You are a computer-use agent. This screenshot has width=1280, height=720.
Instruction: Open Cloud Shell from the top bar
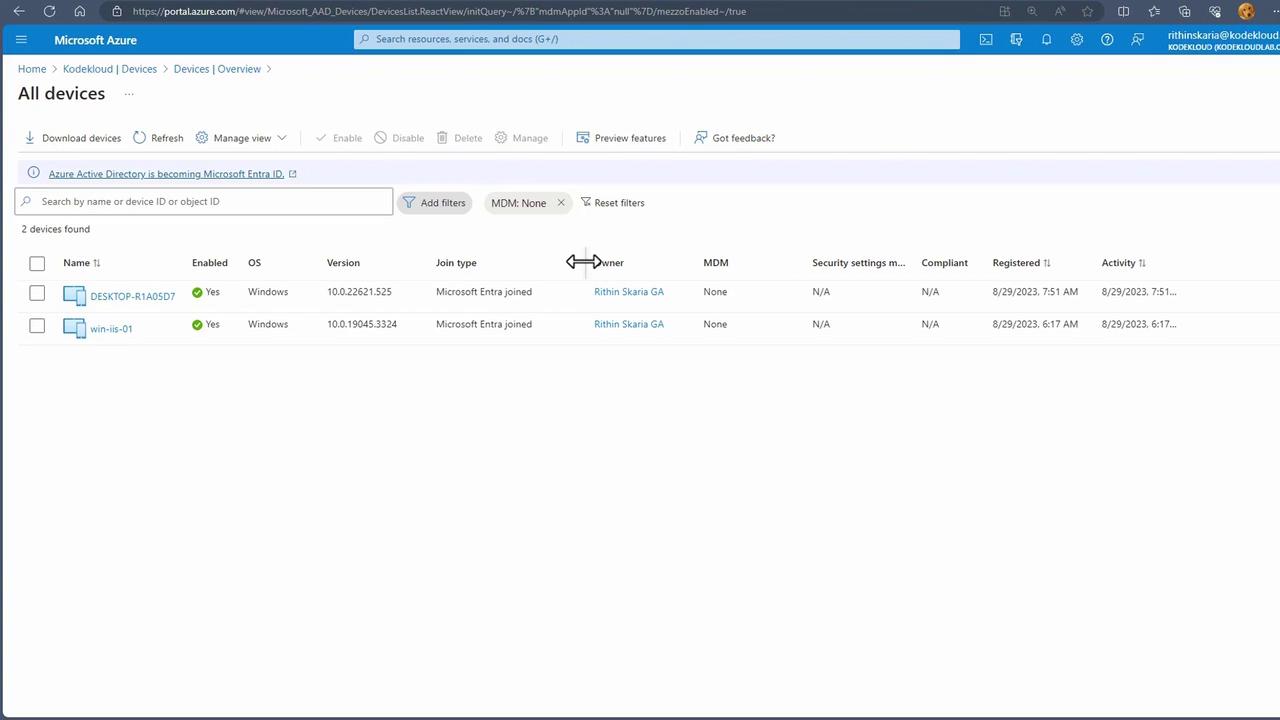tap(986, 40)
